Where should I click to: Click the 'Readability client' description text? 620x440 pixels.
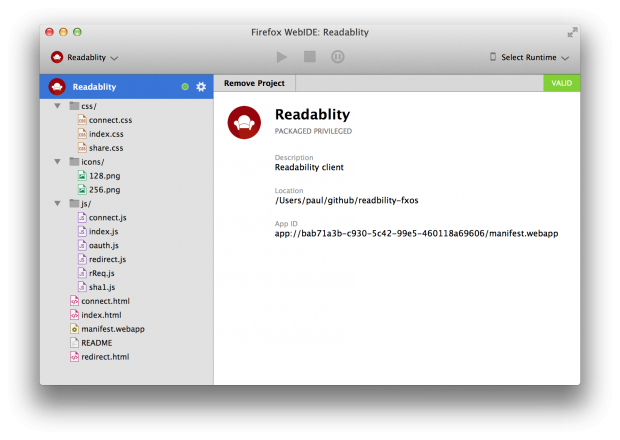pos(309,167)
